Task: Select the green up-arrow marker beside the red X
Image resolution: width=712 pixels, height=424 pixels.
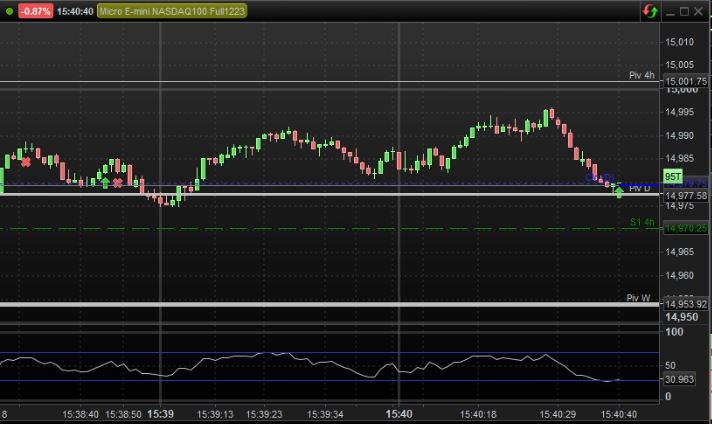Action: click(x=105, y=183)
